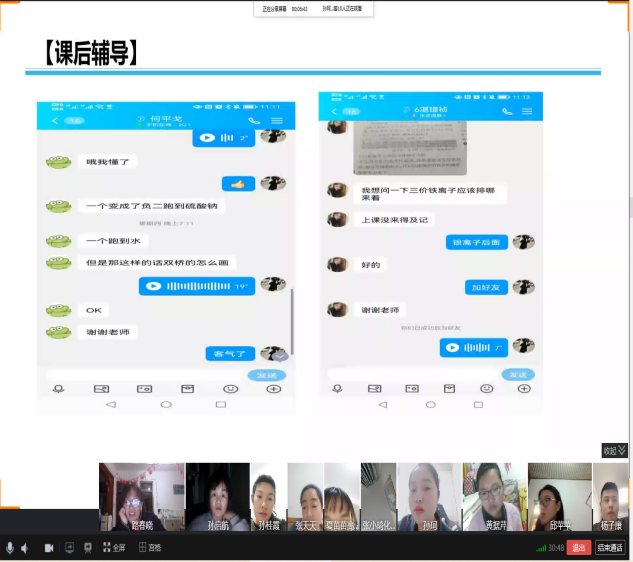Collapse the video strip with 收起
The image size is (633, 562).
[614, 451]
